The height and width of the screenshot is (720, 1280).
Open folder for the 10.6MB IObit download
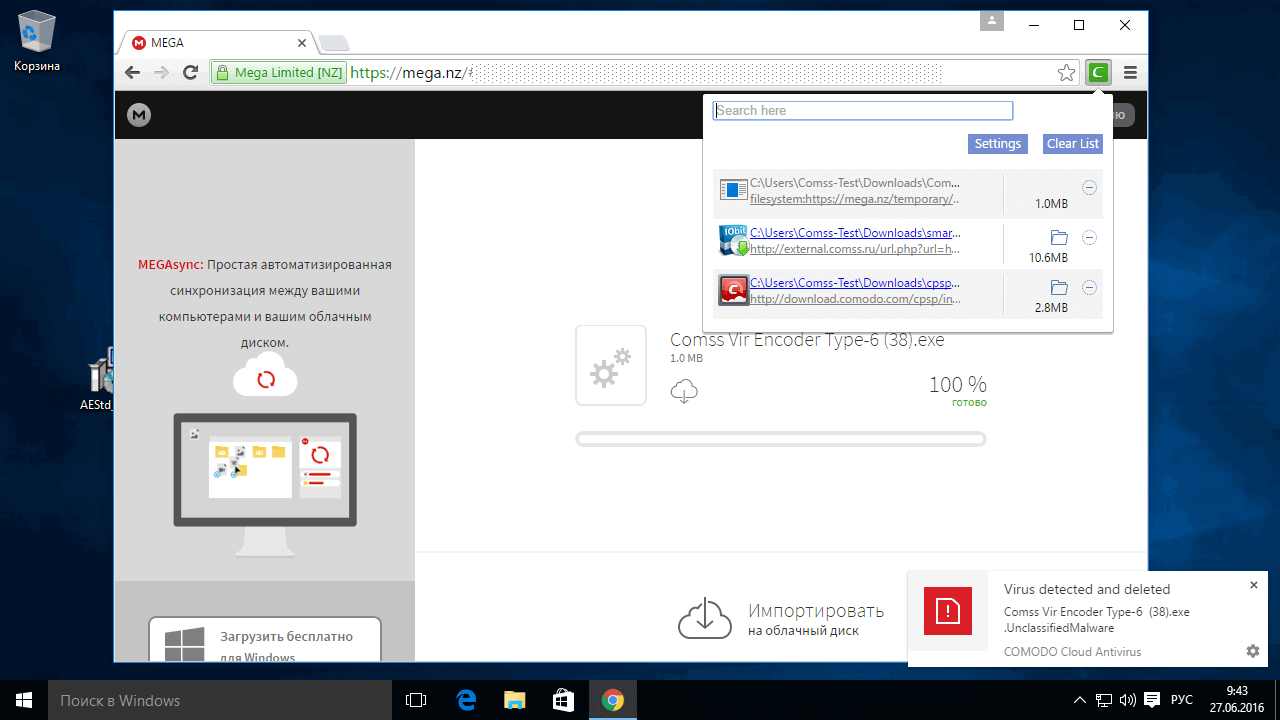(x=1059, y=238)
